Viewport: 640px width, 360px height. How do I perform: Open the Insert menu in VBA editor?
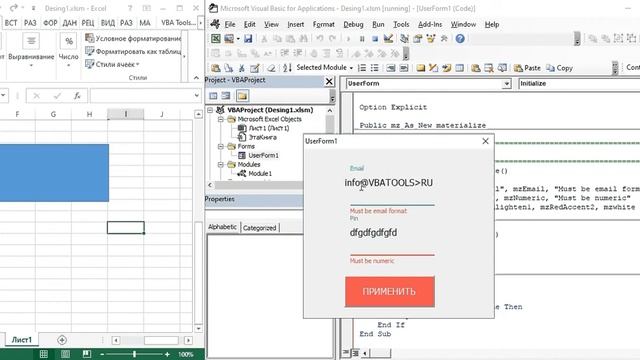coord(296,24)
